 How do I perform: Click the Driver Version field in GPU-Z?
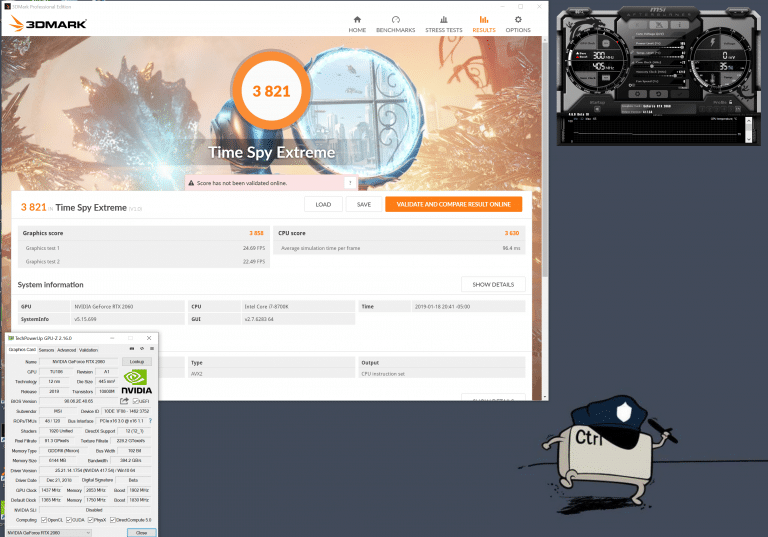click(x=95, y=470)
